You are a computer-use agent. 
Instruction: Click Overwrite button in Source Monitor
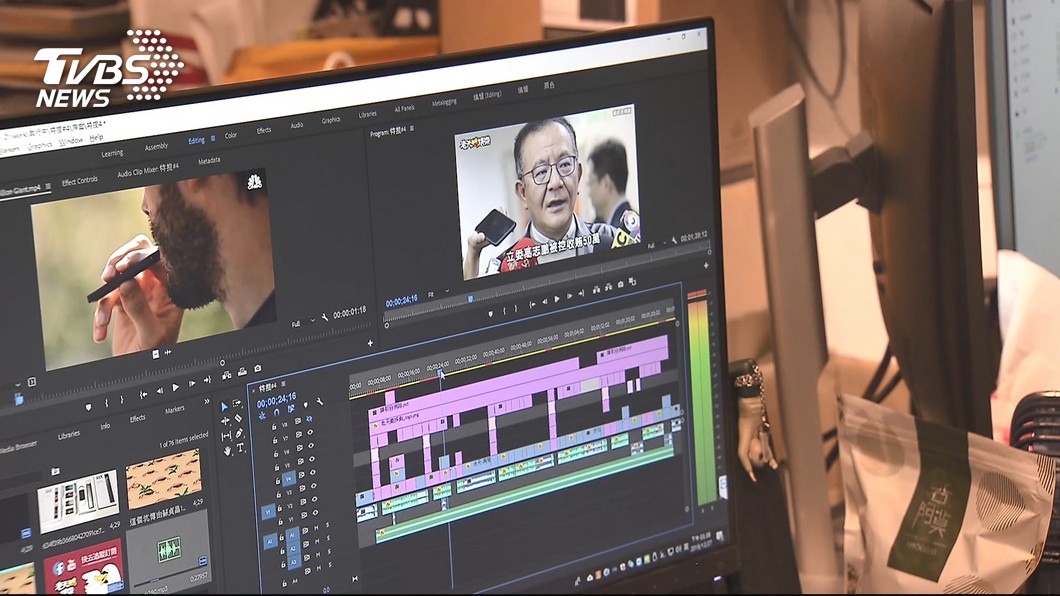(x=241, y=372)
